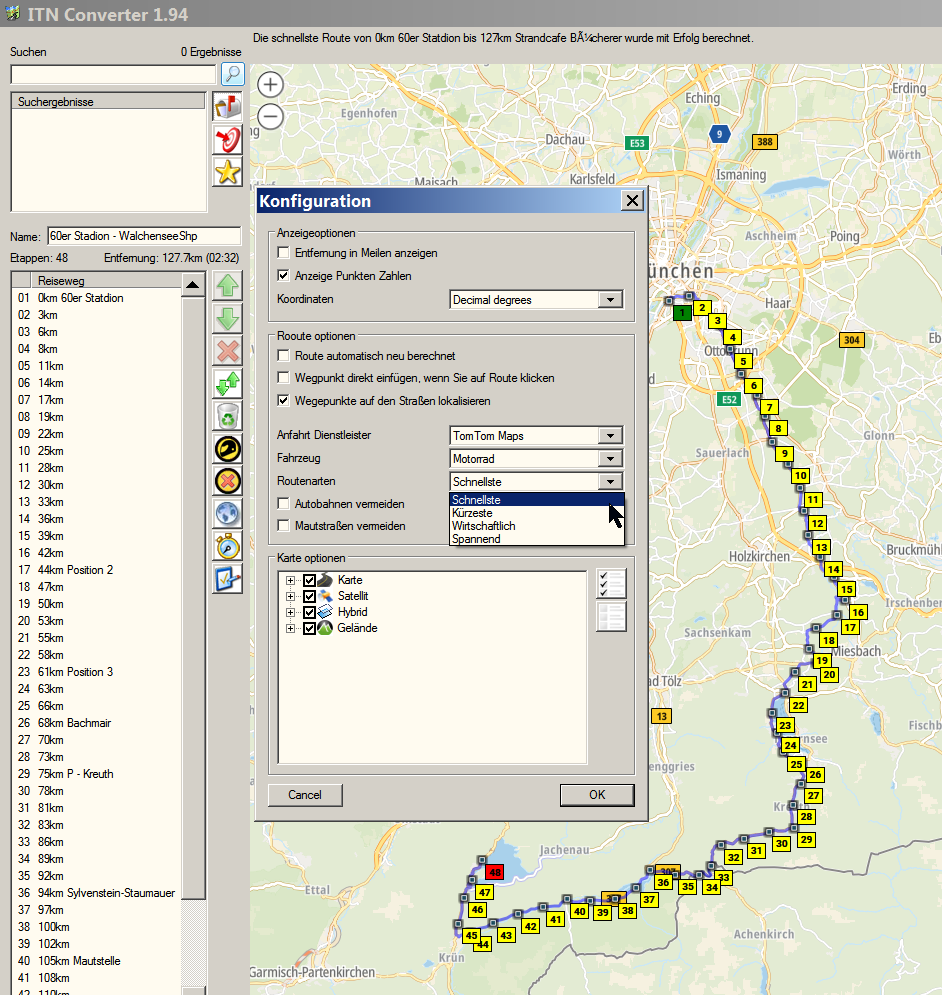Select Wirtschaftlich route type option
The height and width of the screenshot is (995, 942).
[536, 525]
